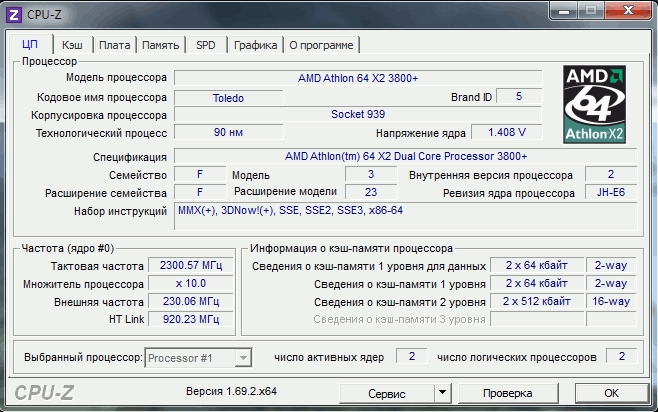
Task: Go to the Графика tab
Action: tap(255, 45)
